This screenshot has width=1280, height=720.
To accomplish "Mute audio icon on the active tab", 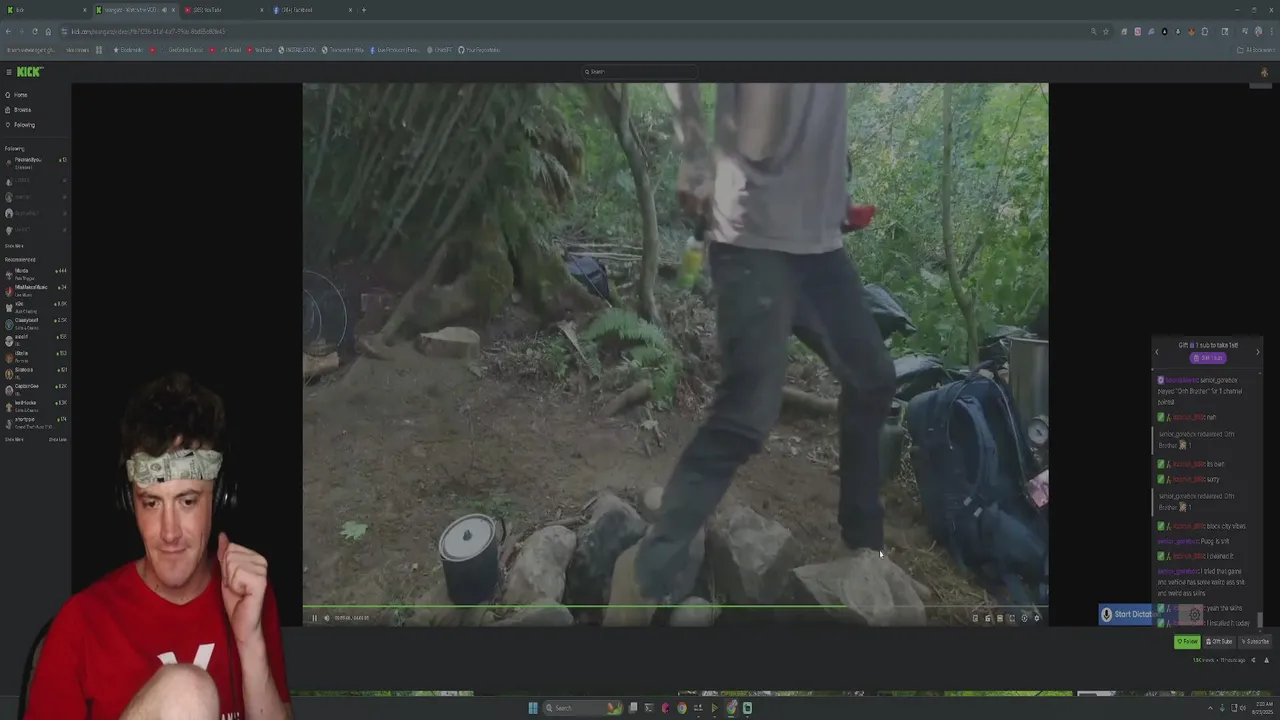I will tap(163, 10).
